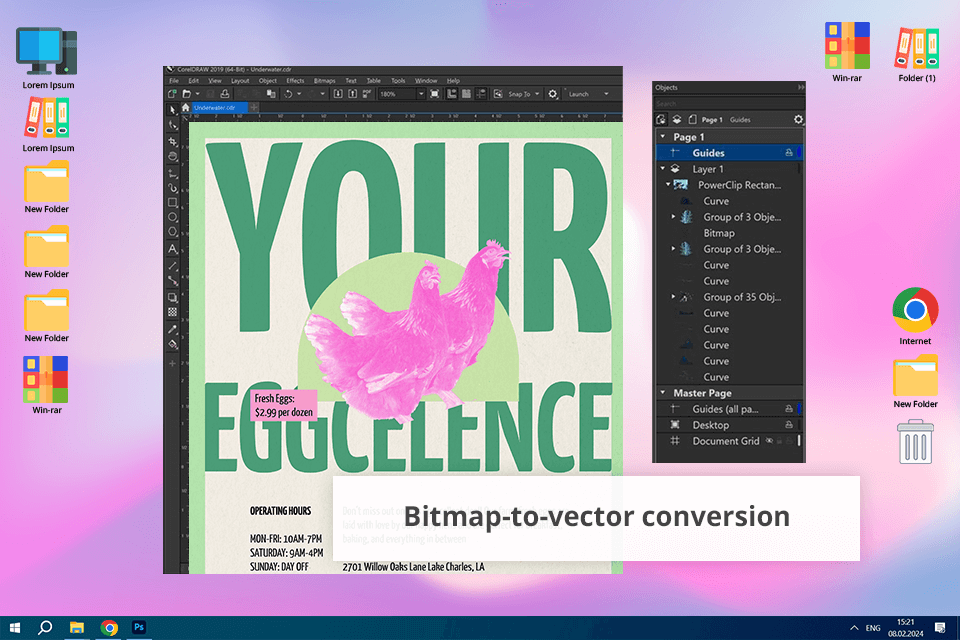Toggle lock on the Guides layer
The width and height of the screenshot is (960, 640).
click(789, 152)
